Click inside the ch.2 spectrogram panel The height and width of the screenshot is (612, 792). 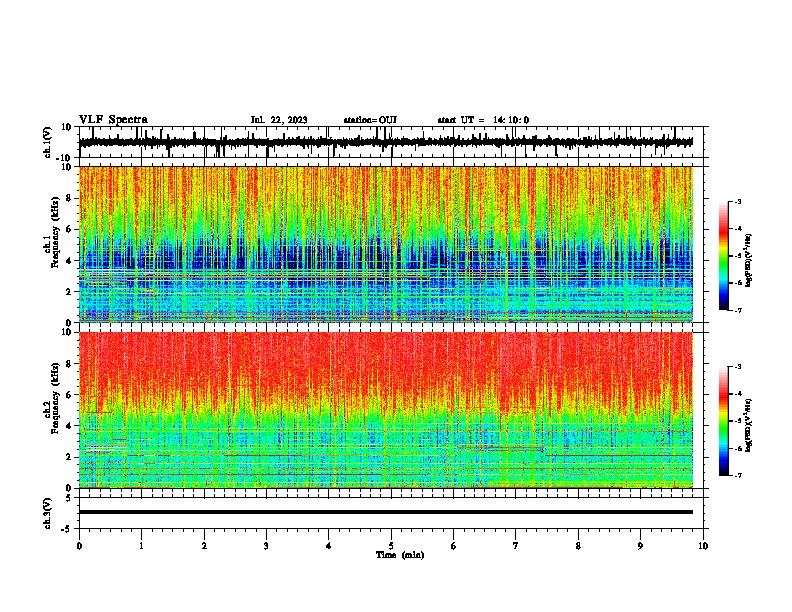385,410
